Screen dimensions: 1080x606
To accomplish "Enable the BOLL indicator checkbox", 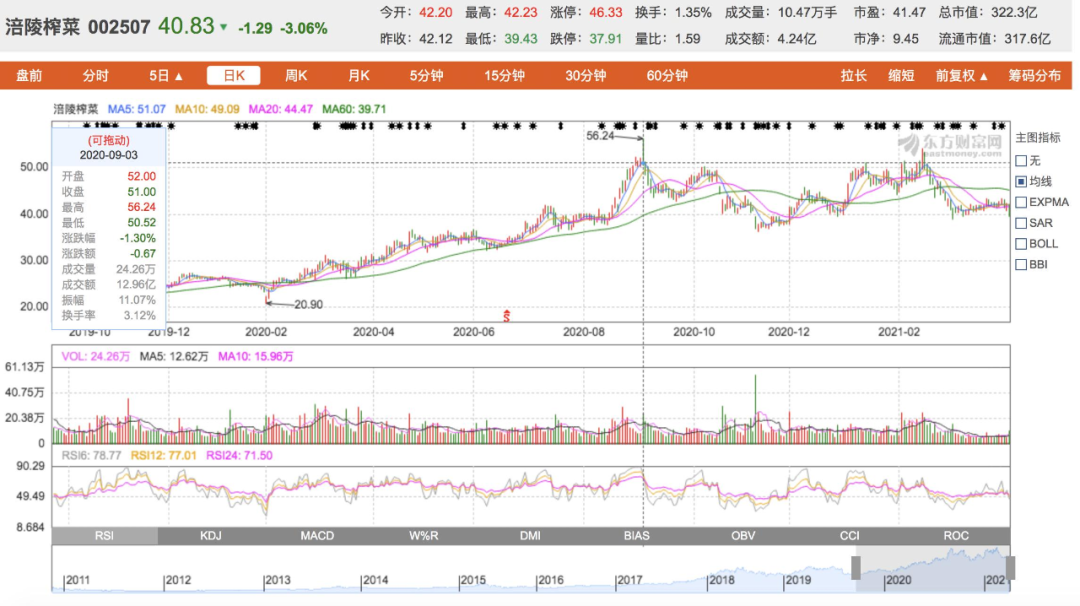I will pyautogui.click(x=1021, y=244).
